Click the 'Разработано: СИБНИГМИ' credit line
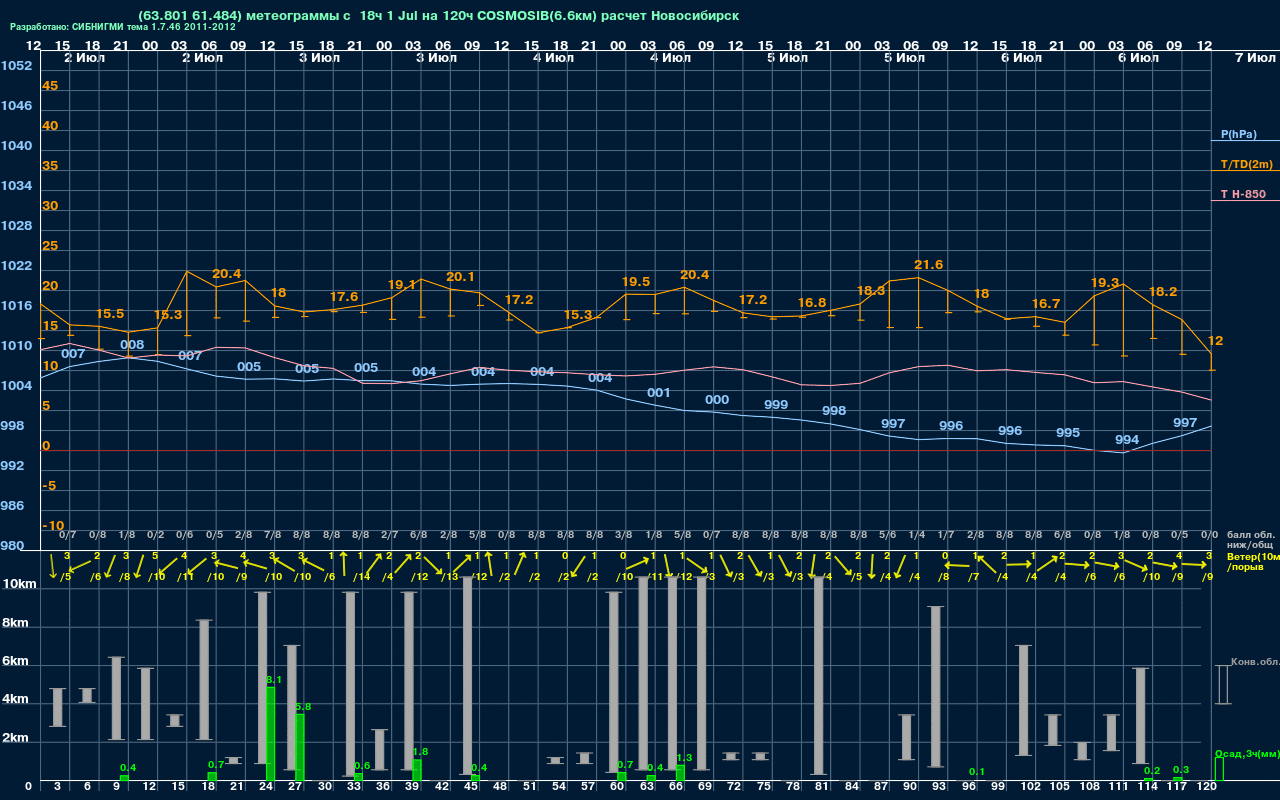Viewport: 1280px width, 800px height. click(123, 27)
